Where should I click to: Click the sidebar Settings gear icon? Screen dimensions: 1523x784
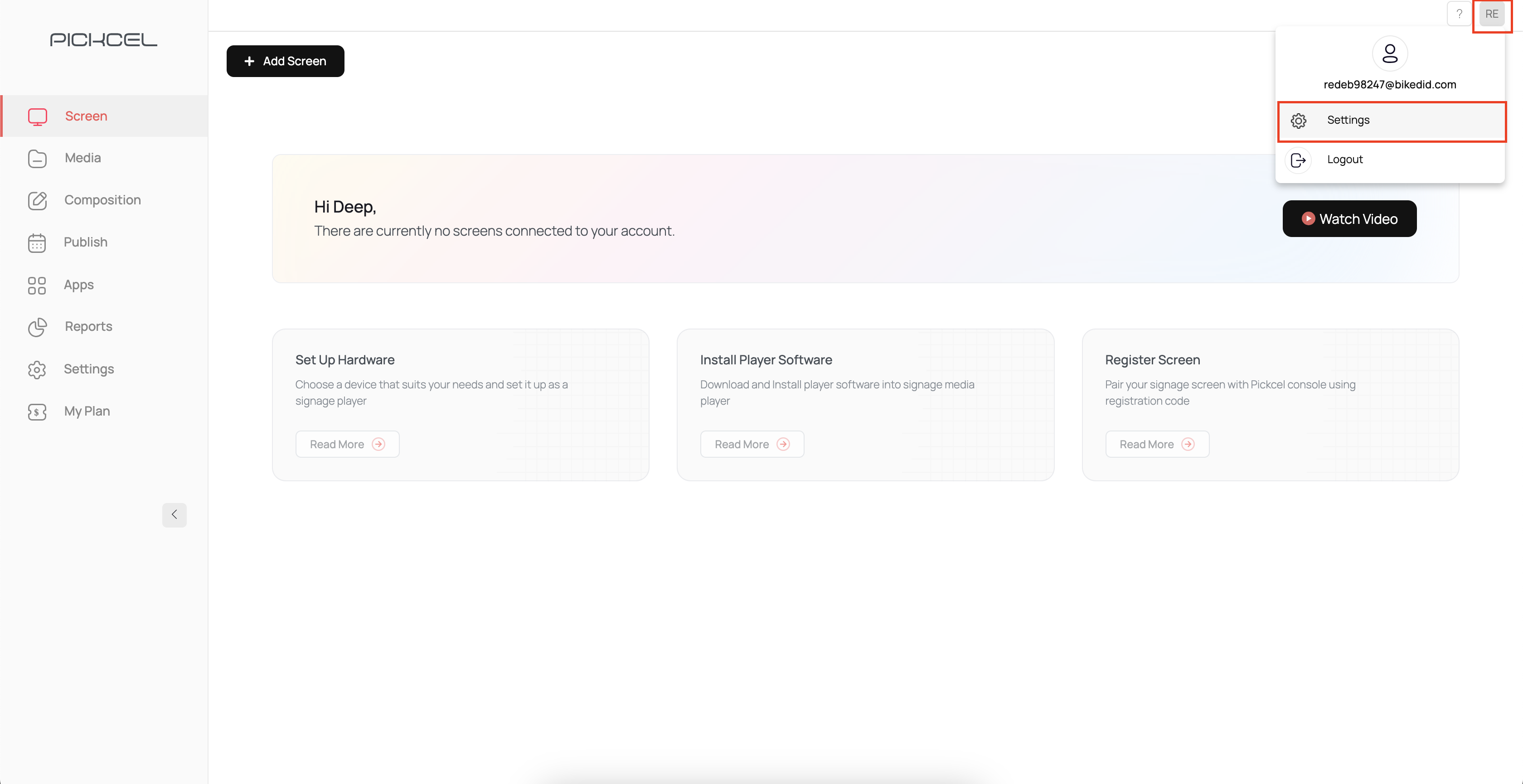(37, 369)
